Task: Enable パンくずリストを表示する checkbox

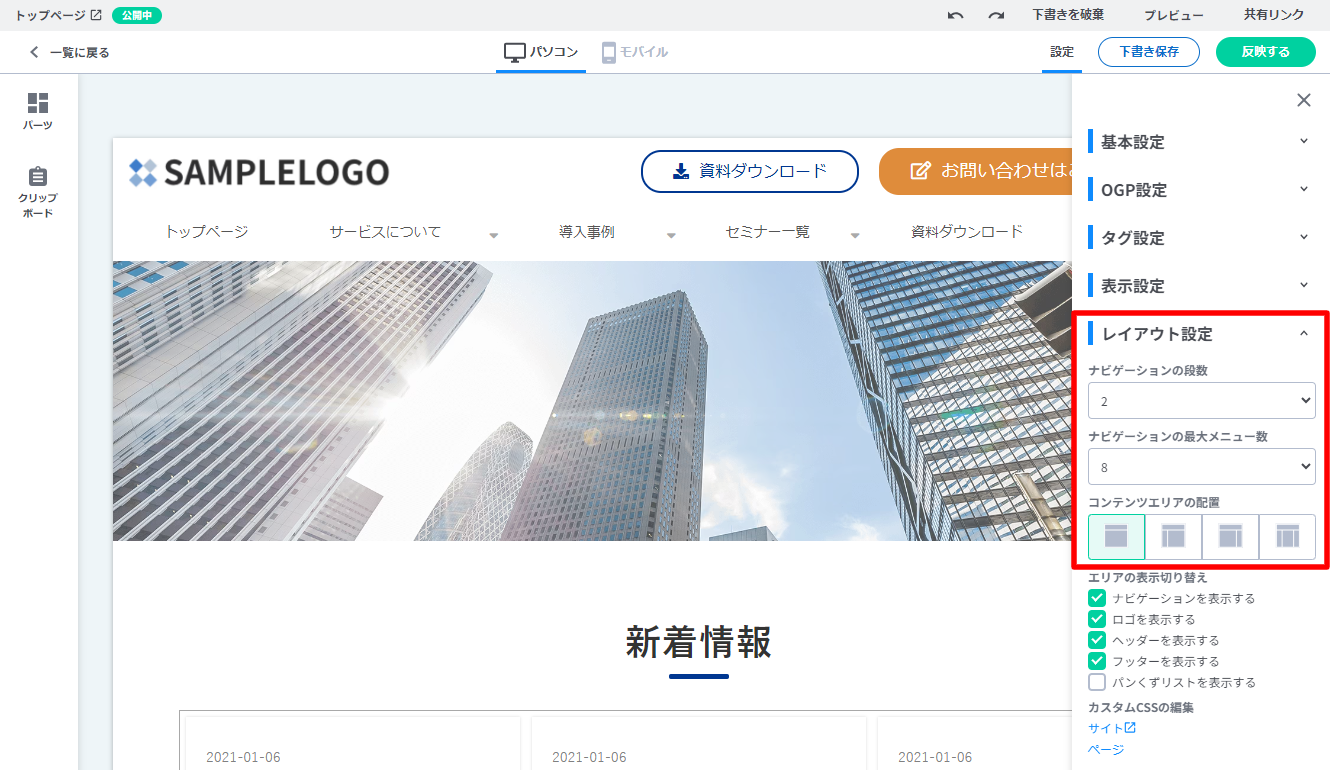Action: click(x=1097, y=682)
